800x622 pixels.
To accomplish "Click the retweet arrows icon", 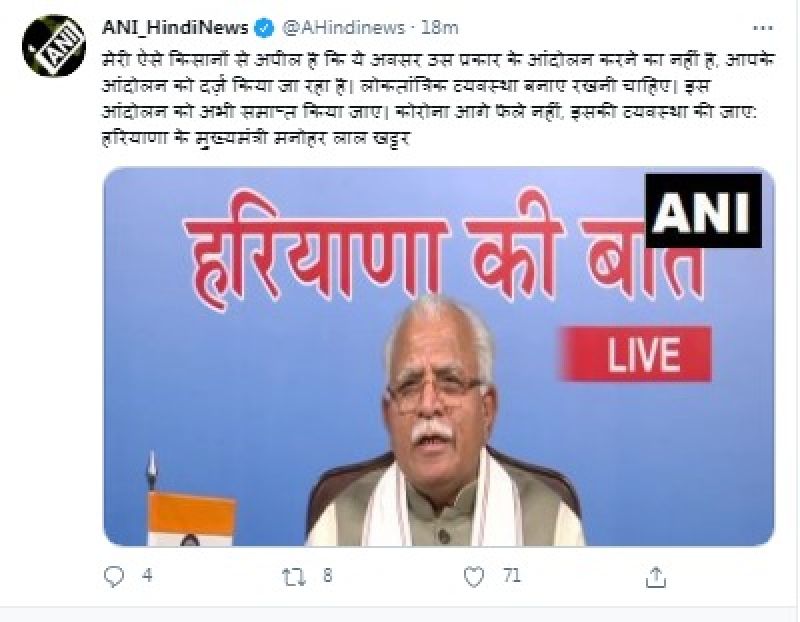I will 294,577.
